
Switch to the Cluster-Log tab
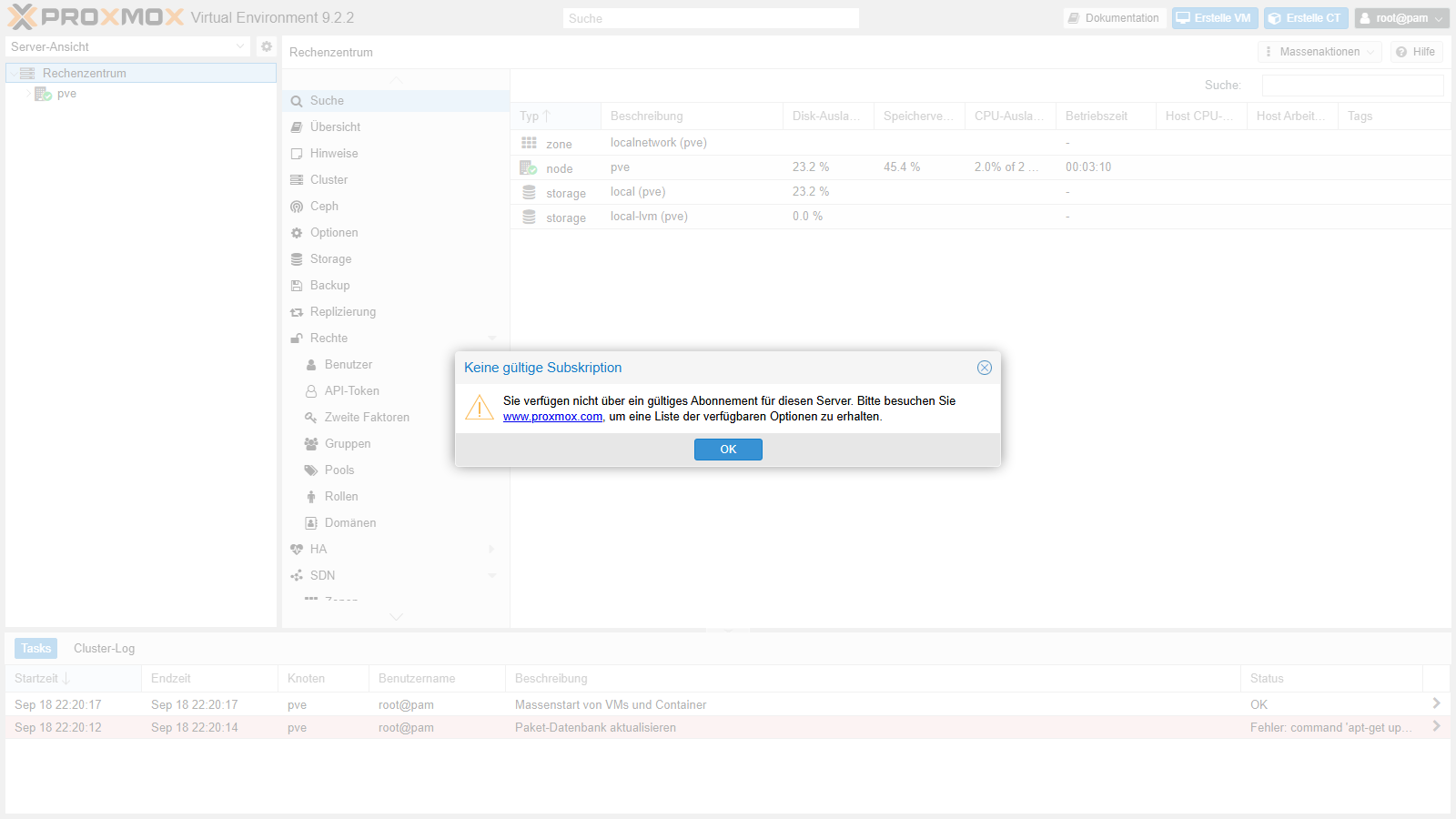pyautogui.click(x=104, y=649)
